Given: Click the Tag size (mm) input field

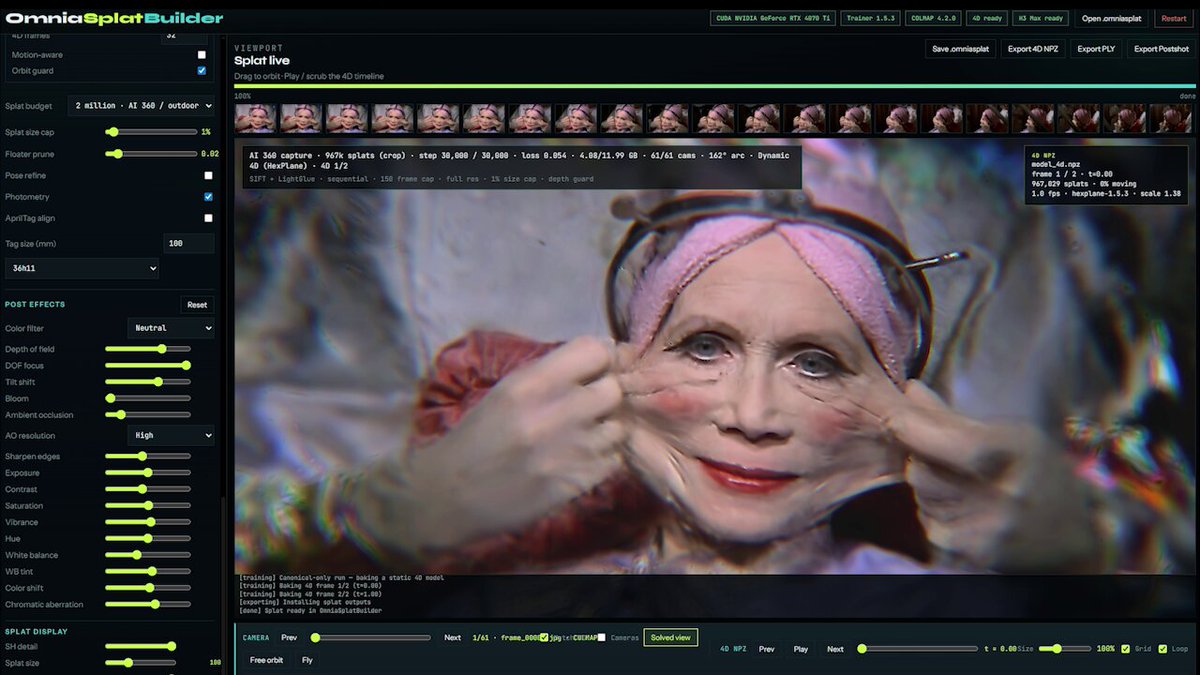Looking at the screenshot, I should coord(189,243).
